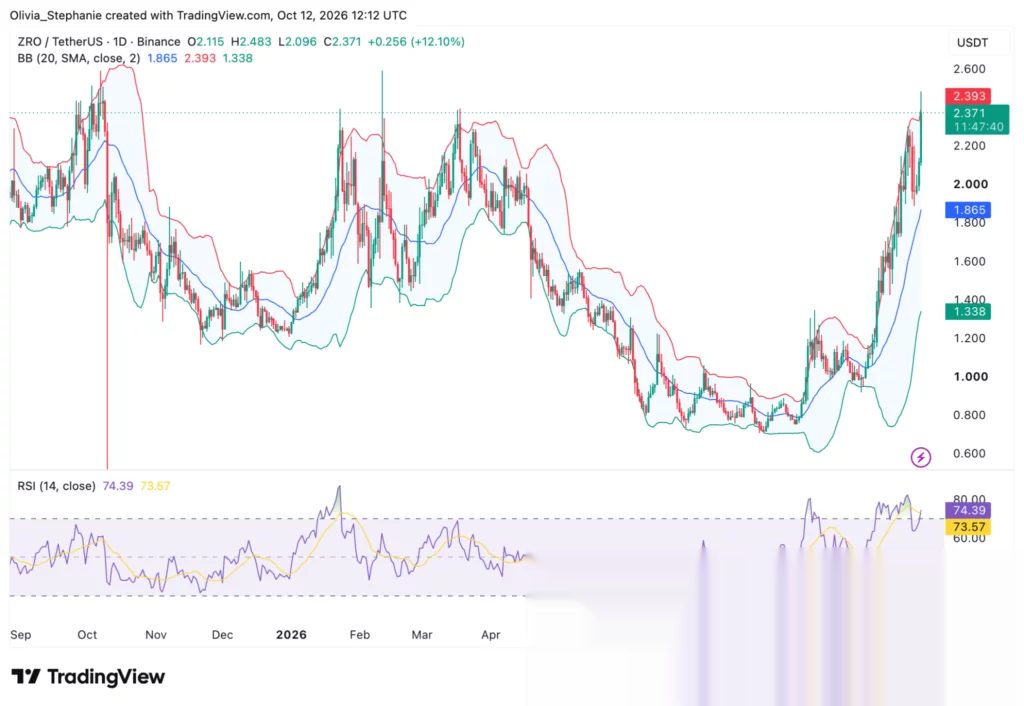Click the Dec label on time axis
Screen dimensions: 1024x706
click(x=222, y=635)
